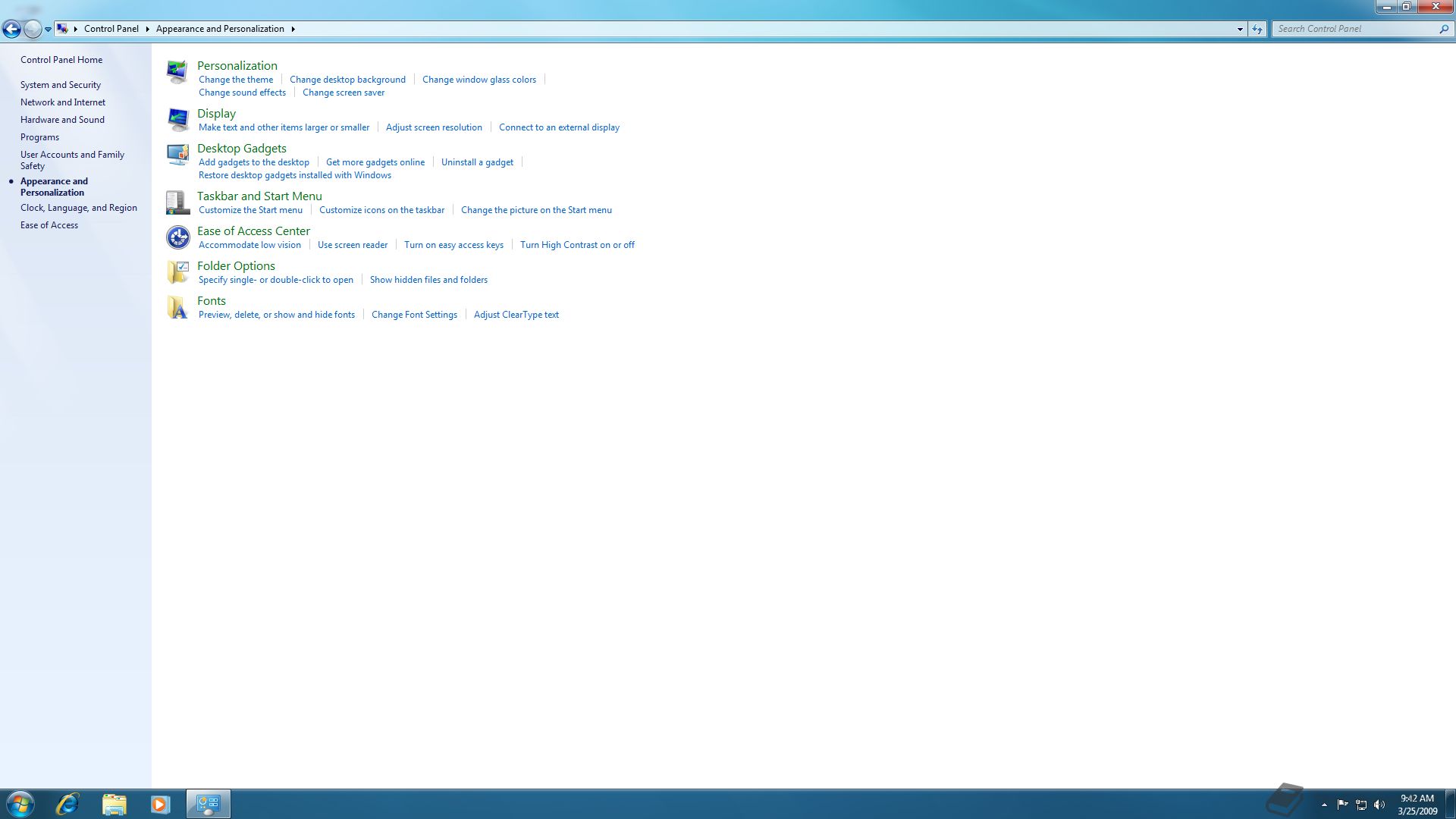This screenshot has height=819, width=1456.
Task: Click Change sound effects
Action: pyautogui.click(x=242, y=93)
